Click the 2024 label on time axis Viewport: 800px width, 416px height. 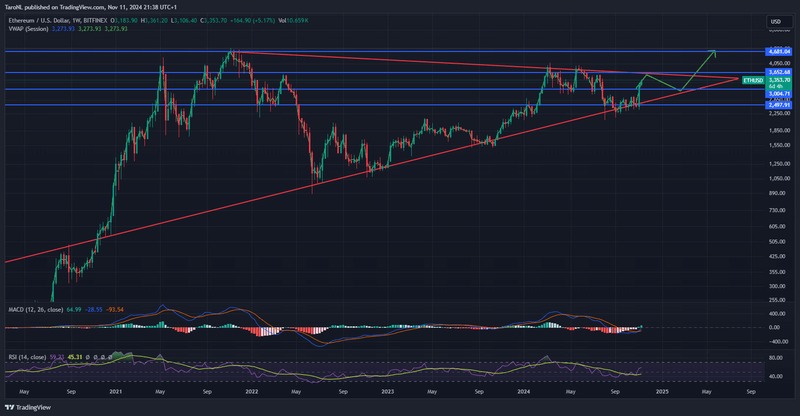(x=523, y=392)
